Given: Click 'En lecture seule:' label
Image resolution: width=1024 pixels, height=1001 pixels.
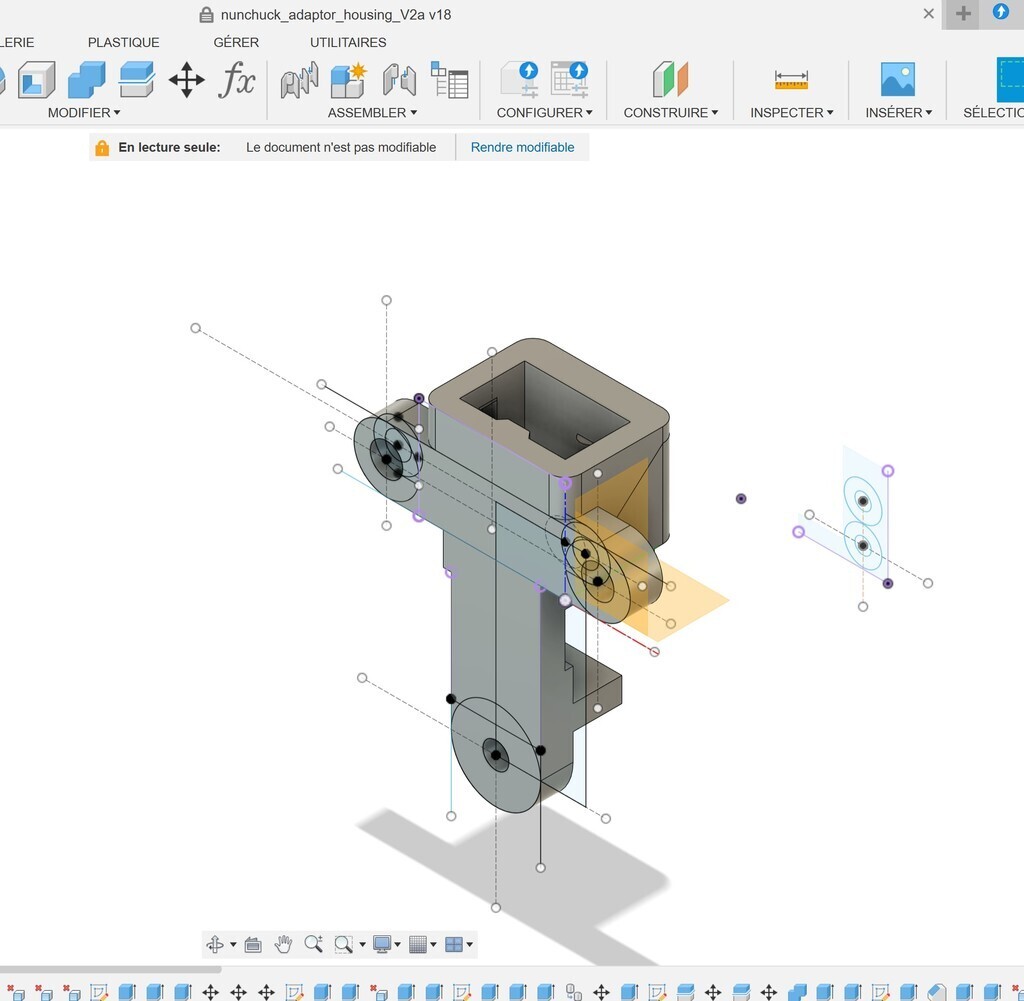Looking at the screenshot, I should click(x=169, y=148).
